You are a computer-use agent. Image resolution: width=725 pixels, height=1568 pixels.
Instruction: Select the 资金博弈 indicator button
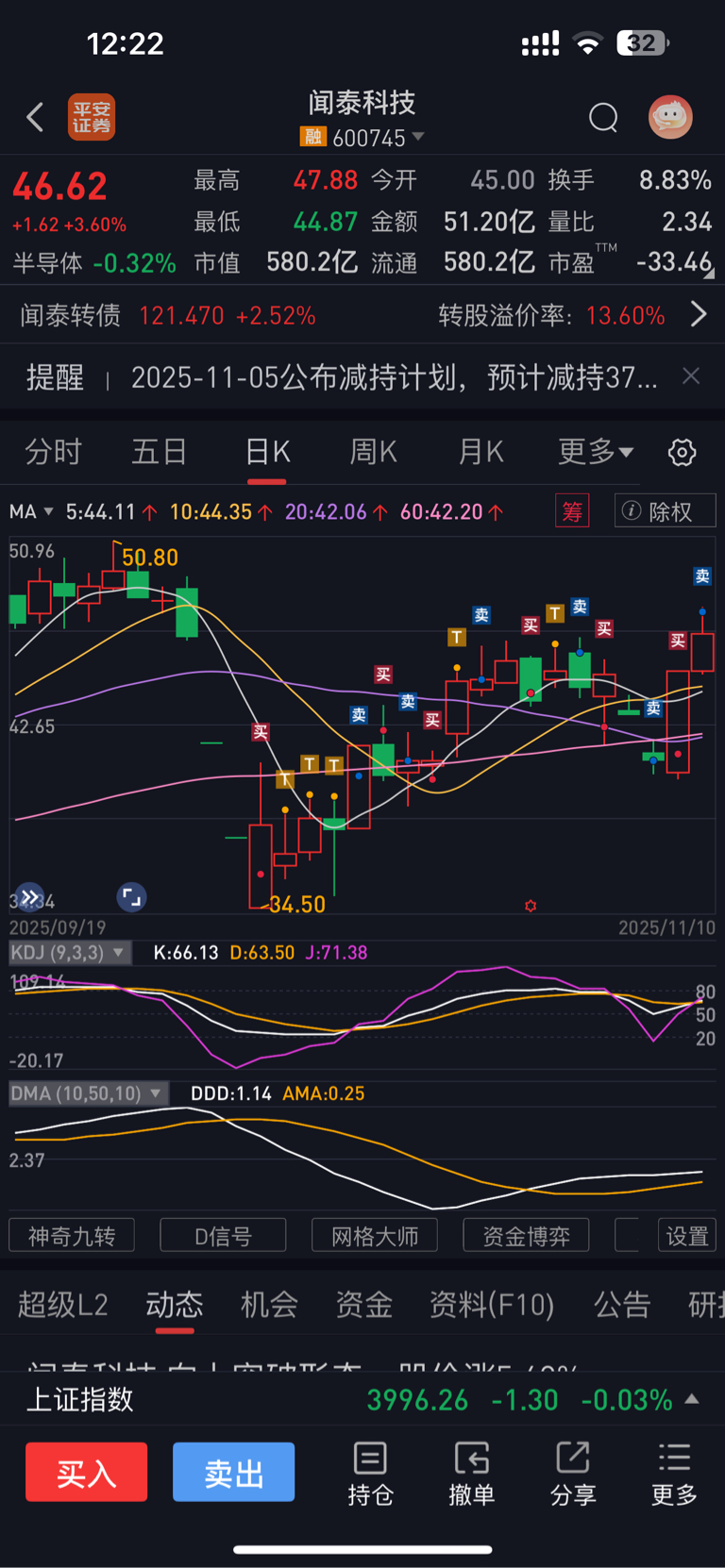(526, 1236)
